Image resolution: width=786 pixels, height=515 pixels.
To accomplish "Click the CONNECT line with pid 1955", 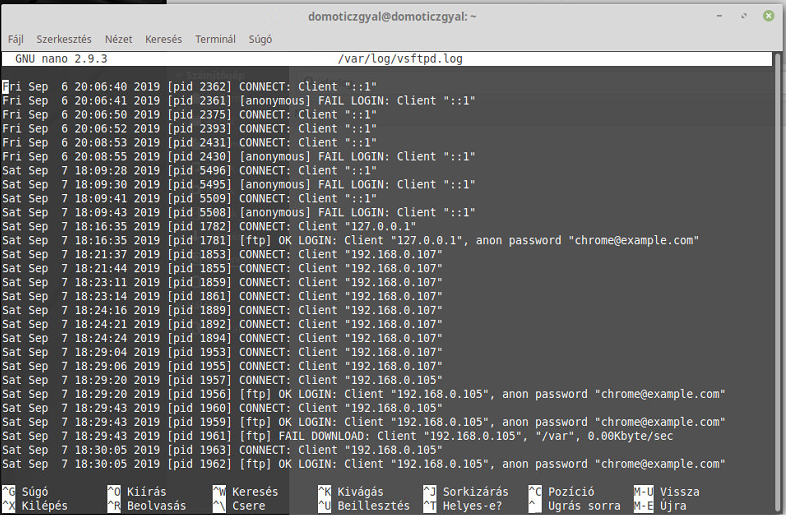I will (223, 367).
